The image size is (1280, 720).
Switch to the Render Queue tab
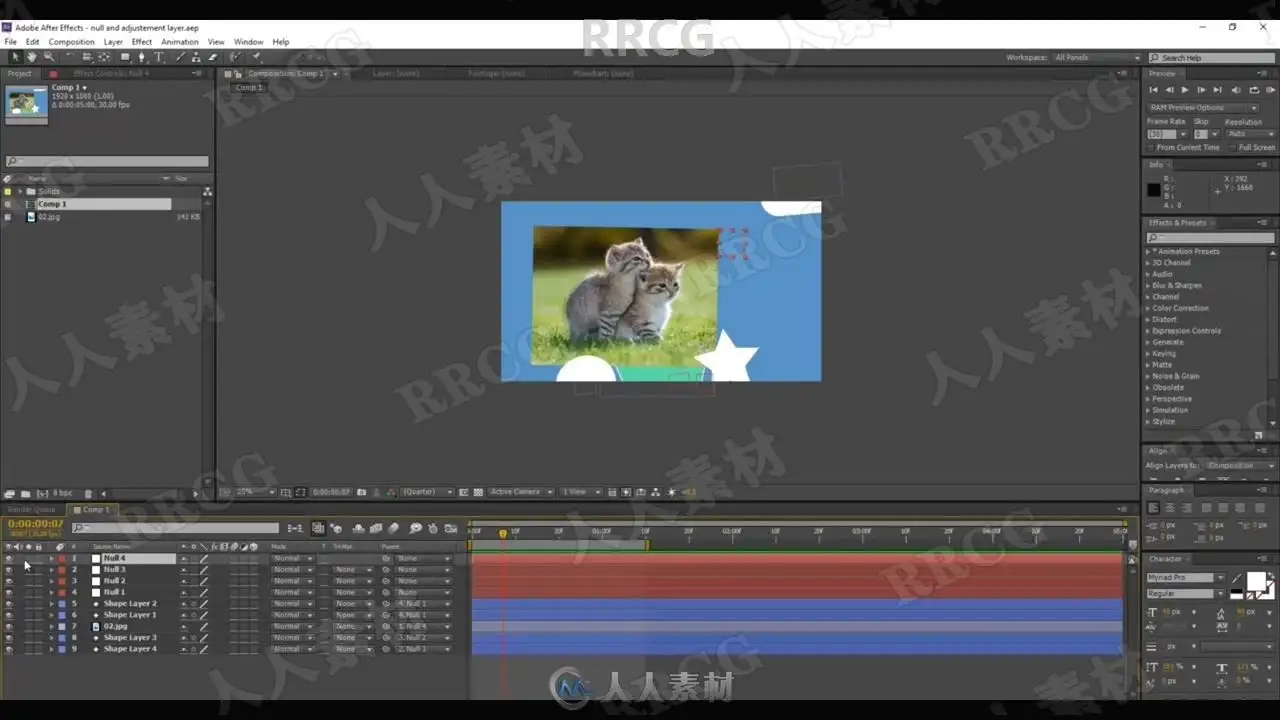(x=32, y=510)
